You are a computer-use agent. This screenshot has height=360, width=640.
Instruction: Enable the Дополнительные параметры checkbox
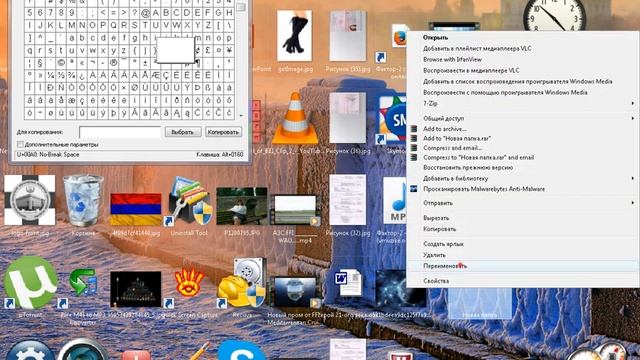click(x=20, y=144)
